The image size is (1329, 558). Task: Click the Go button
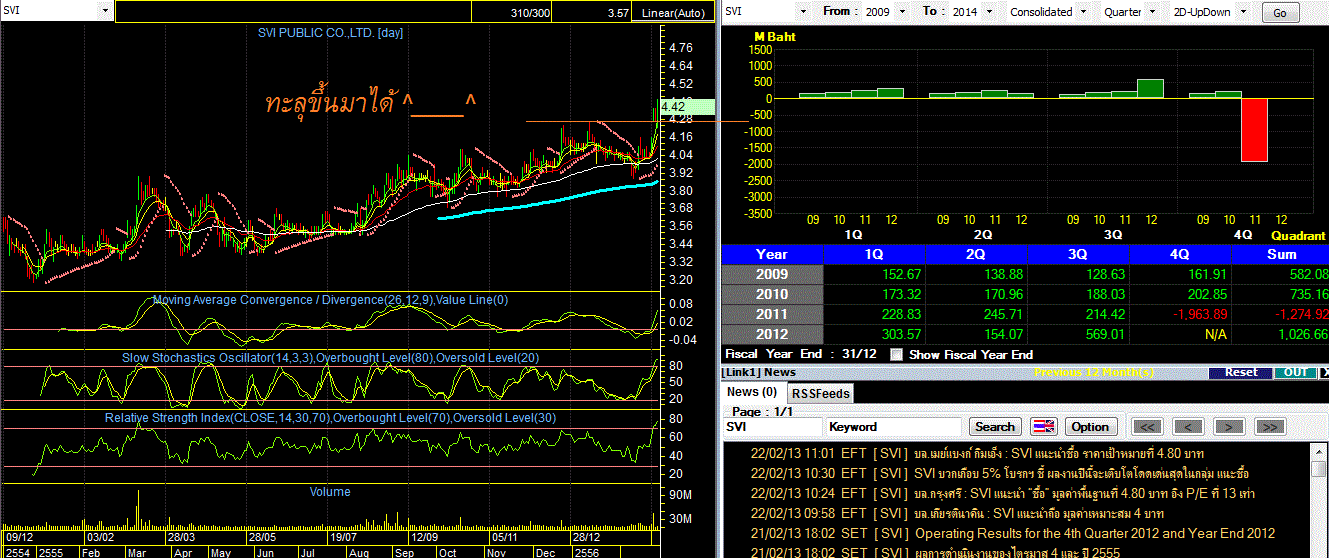tap(1280, 13)
